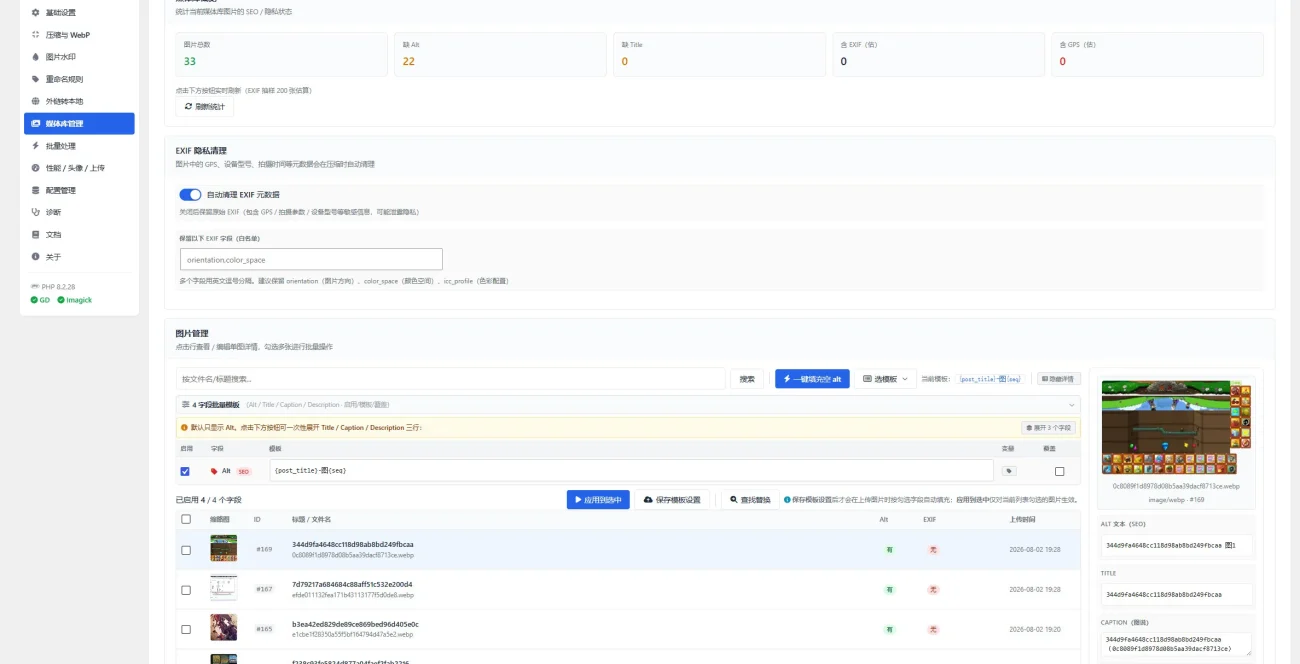Click the blue 应用到选中 button
This screenshot has height=664, width=1300.
point(598,500)
